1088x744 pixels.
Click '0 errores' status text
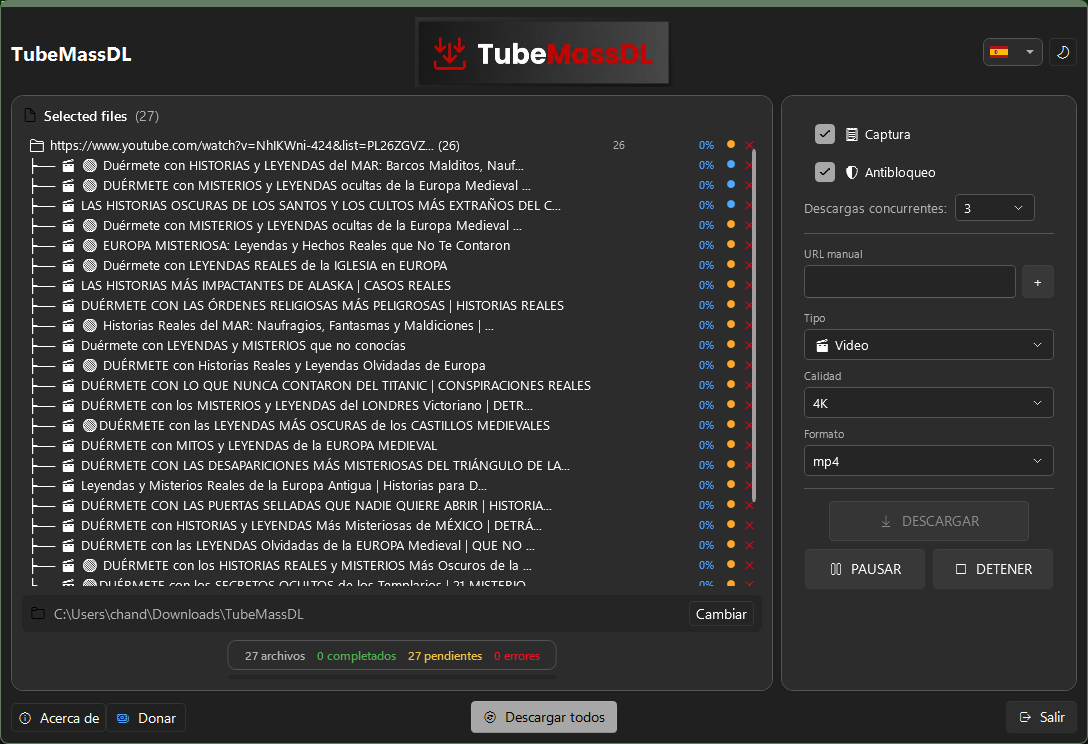click(517, 656)
